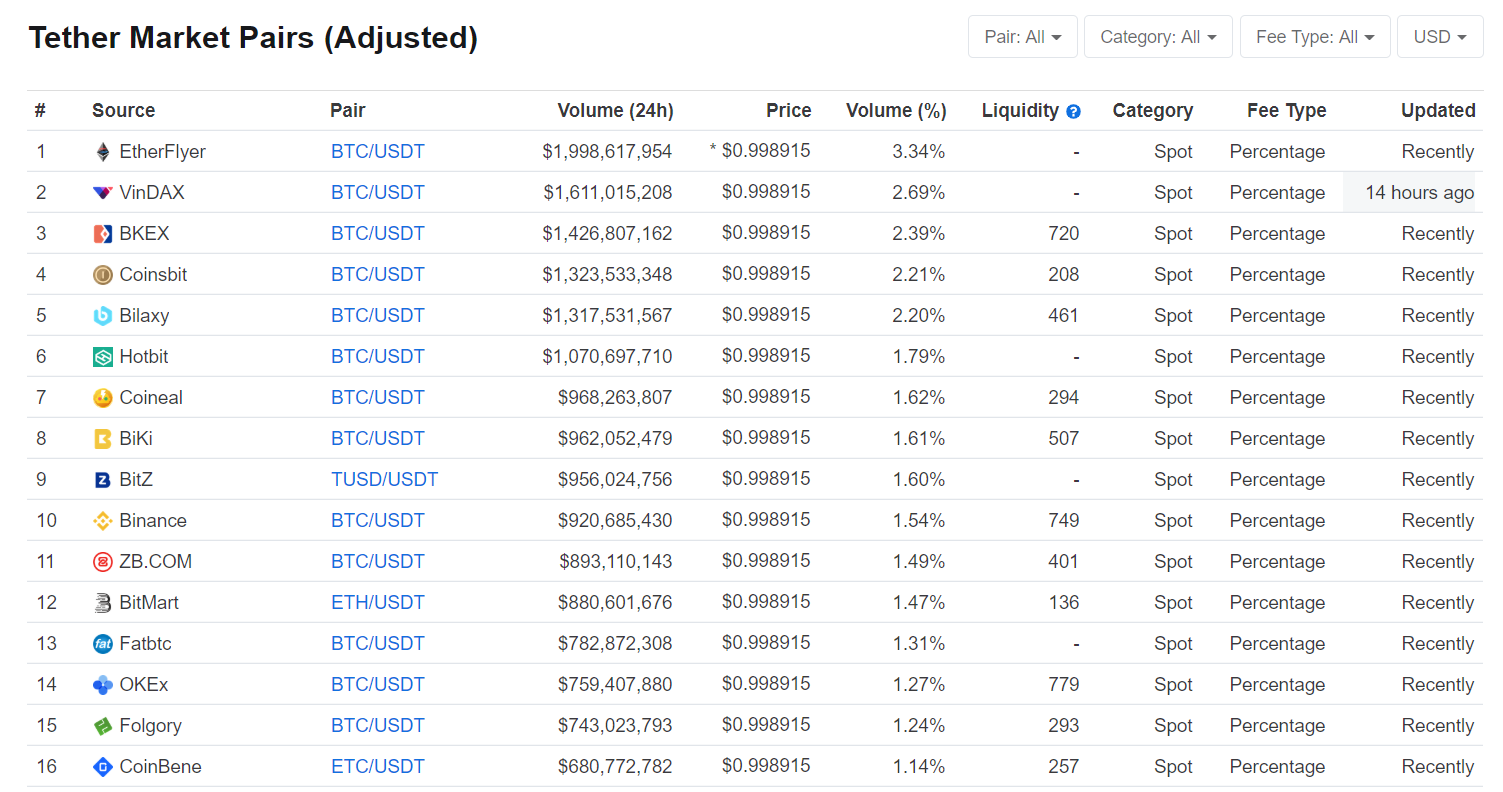Viewport: 1503px width, 792px height.
Task: Click the liquidity value 779
Action: coord(1064,685)
